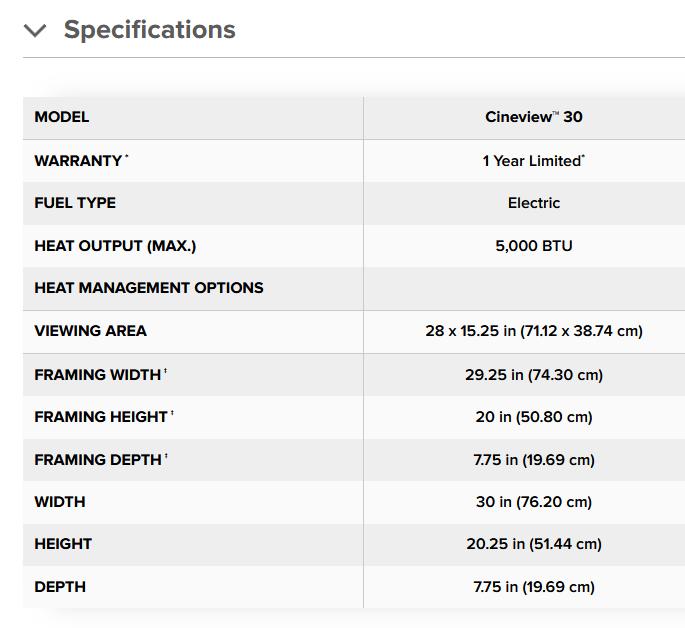
Task: Click the Cineview 30 model value
Action: pos(533,117)
